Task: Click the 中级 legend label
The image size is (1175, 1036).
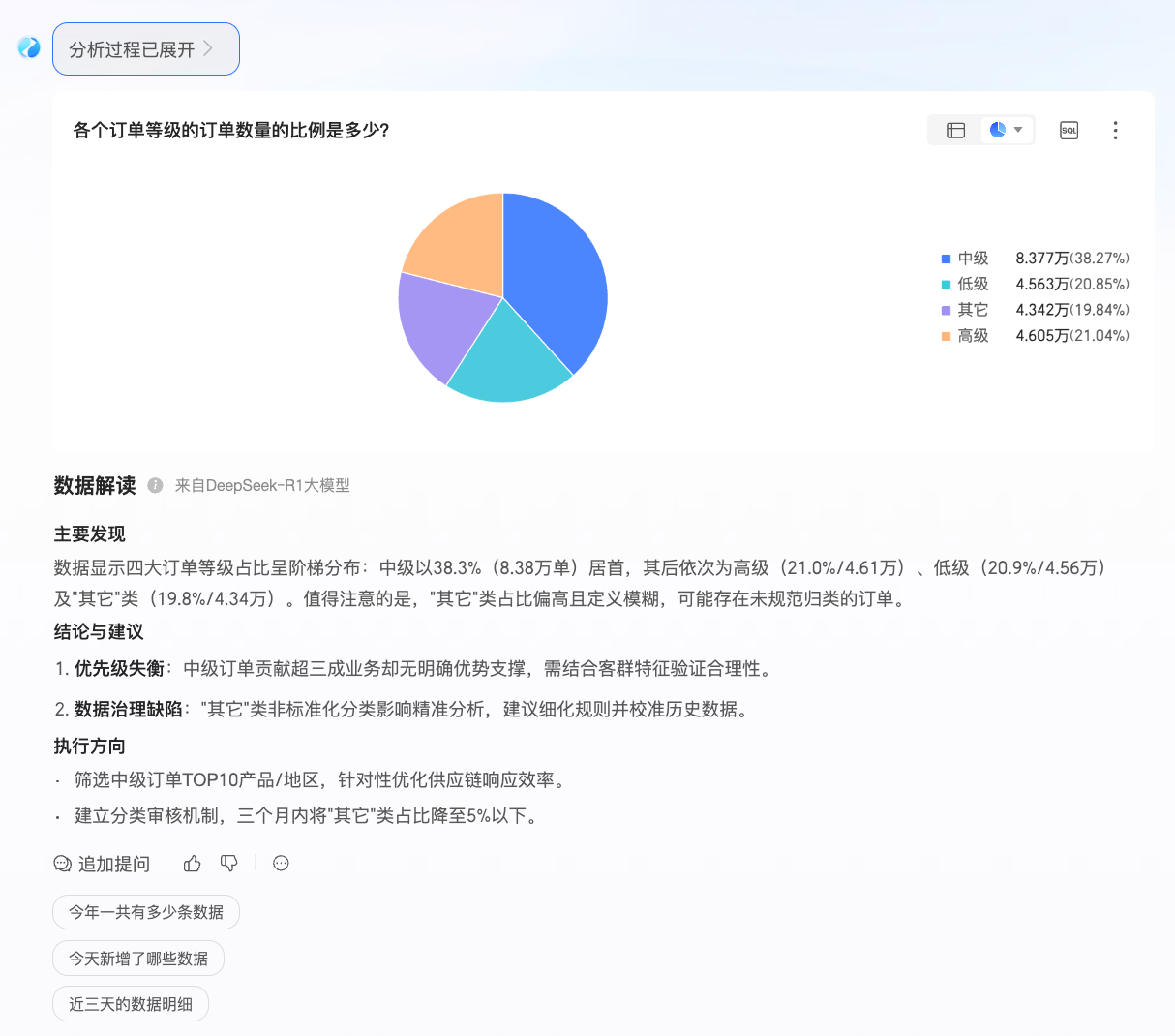Action: point(974,259)
